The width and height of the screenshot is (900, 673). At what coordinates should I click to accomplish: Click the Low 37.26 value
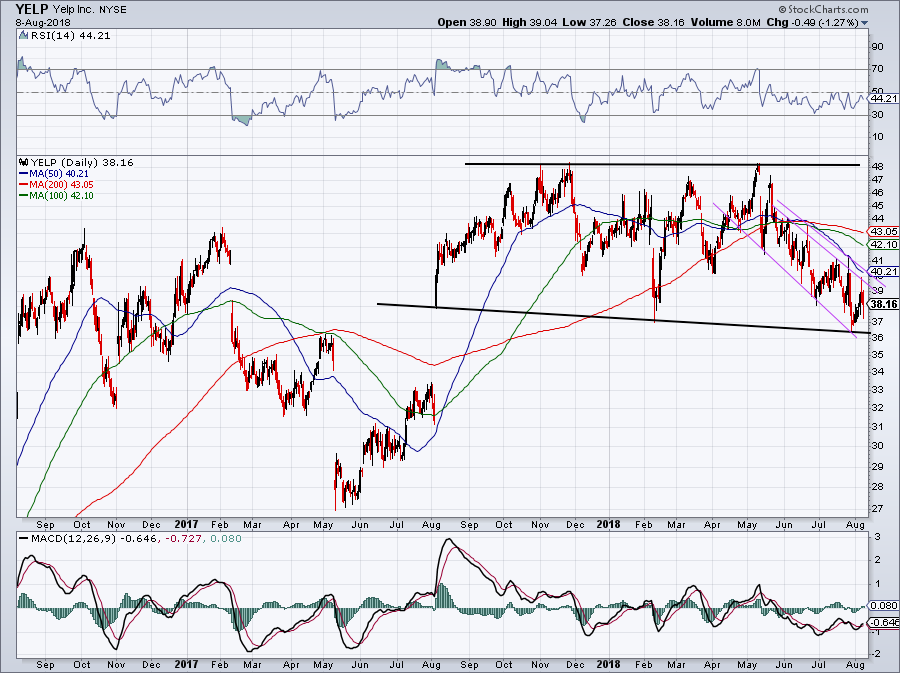(589, 22)
